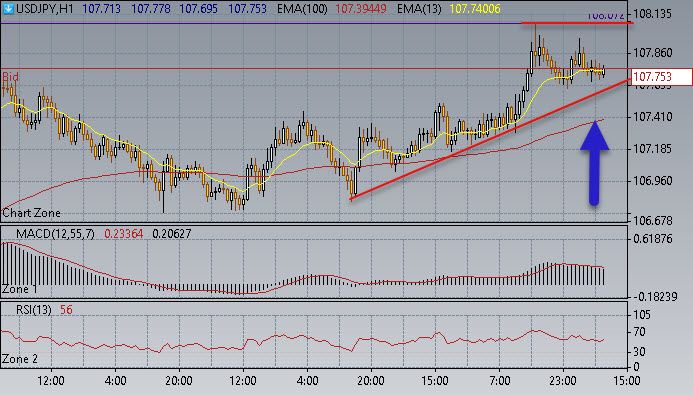This screenshot has width=693, height=395.
Task: Click the blue download arrow icon beside USDJPY
Action: tap(8, 8)
